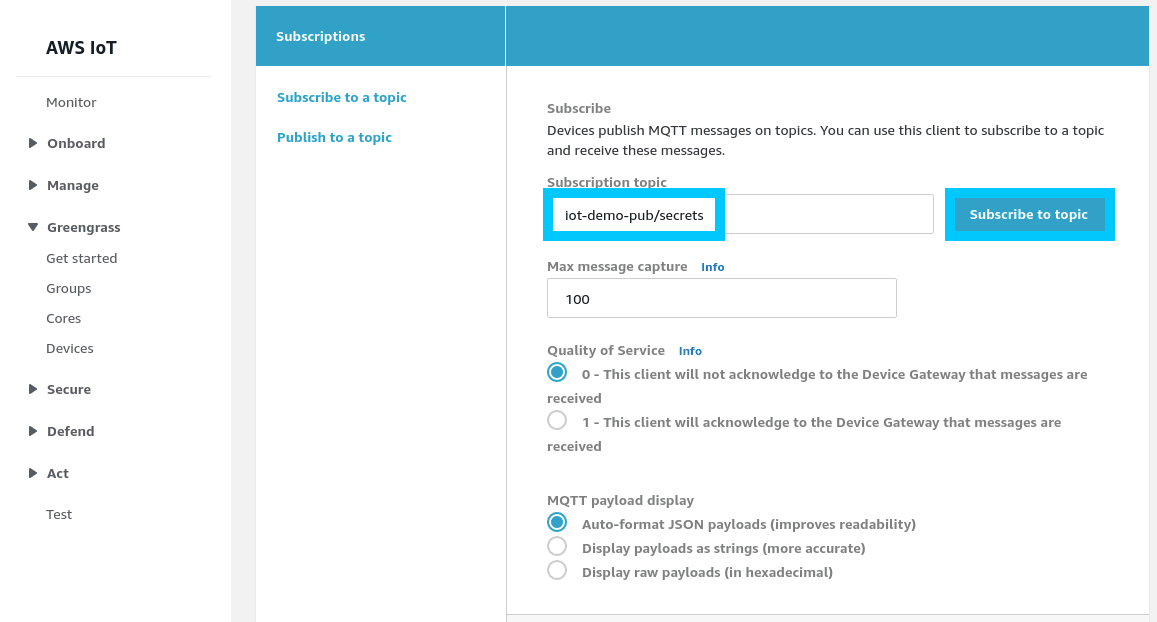The height and width of the screenshot is (622, 1157).
Task: Collapse the Greengrass section arrow
Action: click(34, 227)
